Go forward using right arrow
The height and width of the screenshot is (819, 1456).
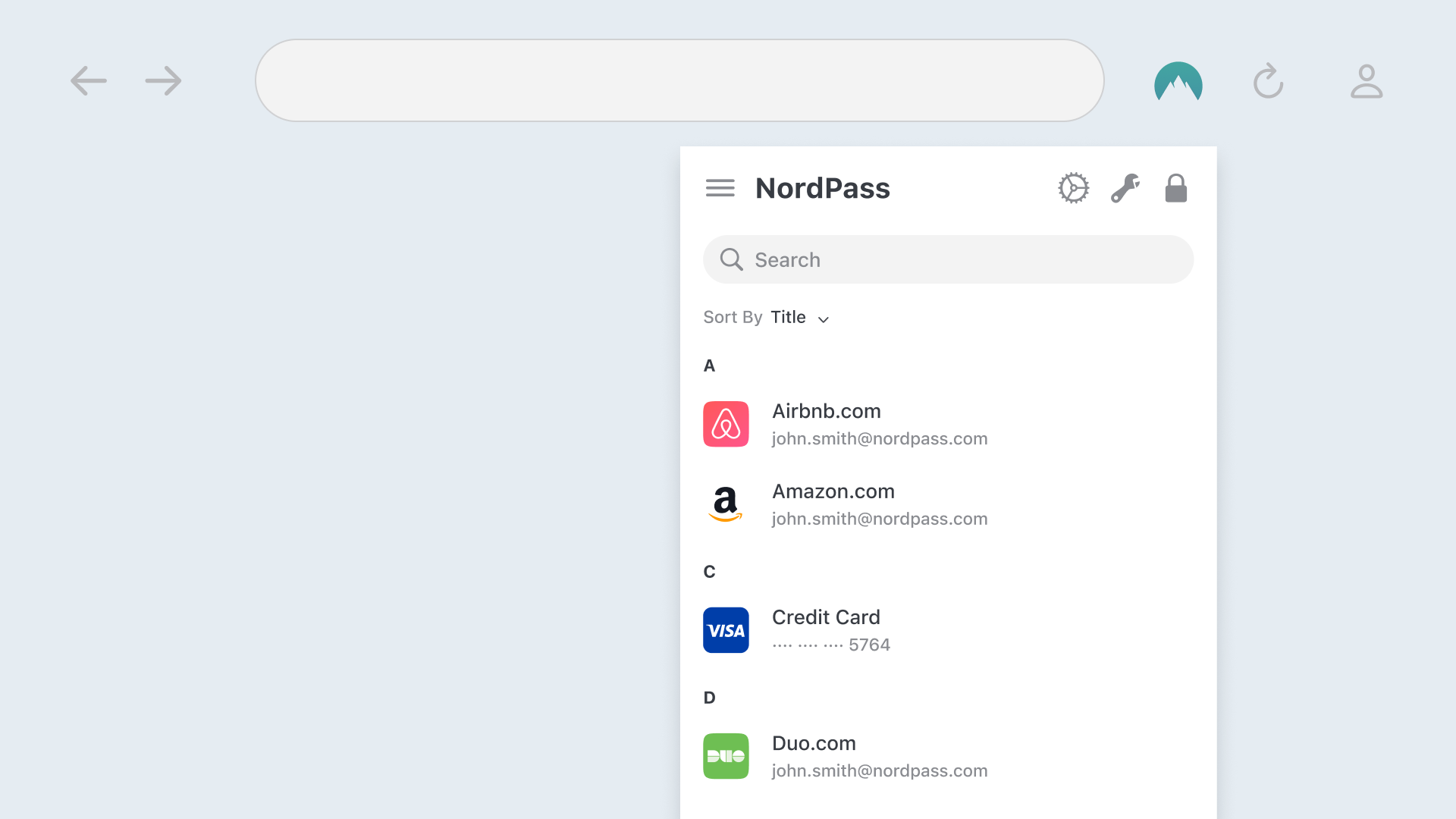(164, 81)
